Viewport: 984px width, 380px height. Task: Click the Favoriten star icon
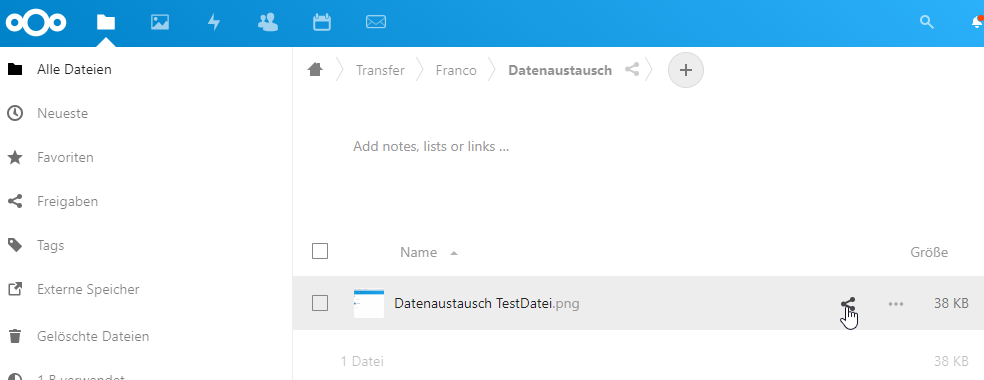14,157
